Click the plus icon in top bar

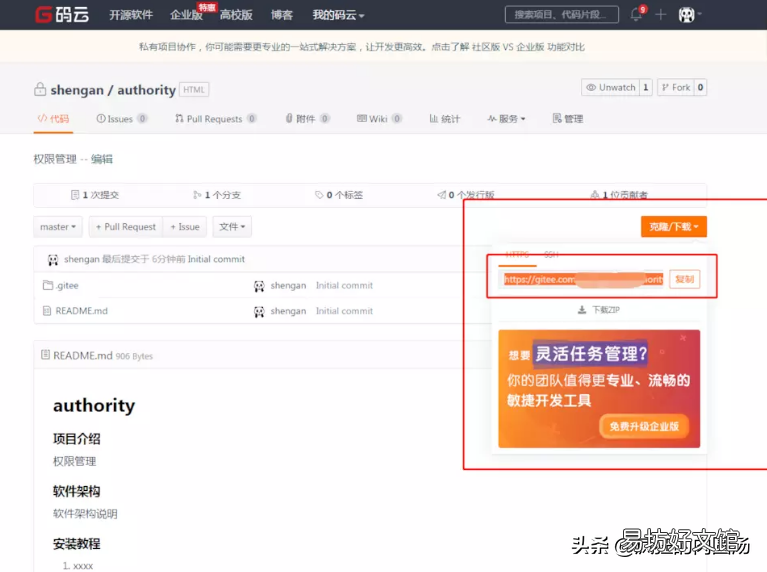tap(660, 15)
